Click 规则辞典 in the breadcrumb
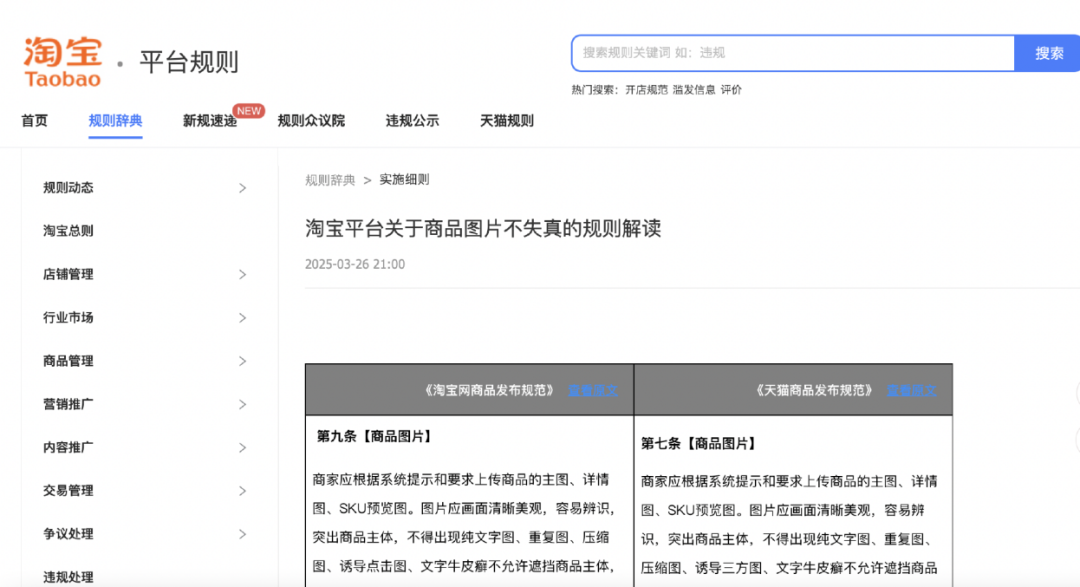Screen dimensions: 1080x587 (330, 180)
